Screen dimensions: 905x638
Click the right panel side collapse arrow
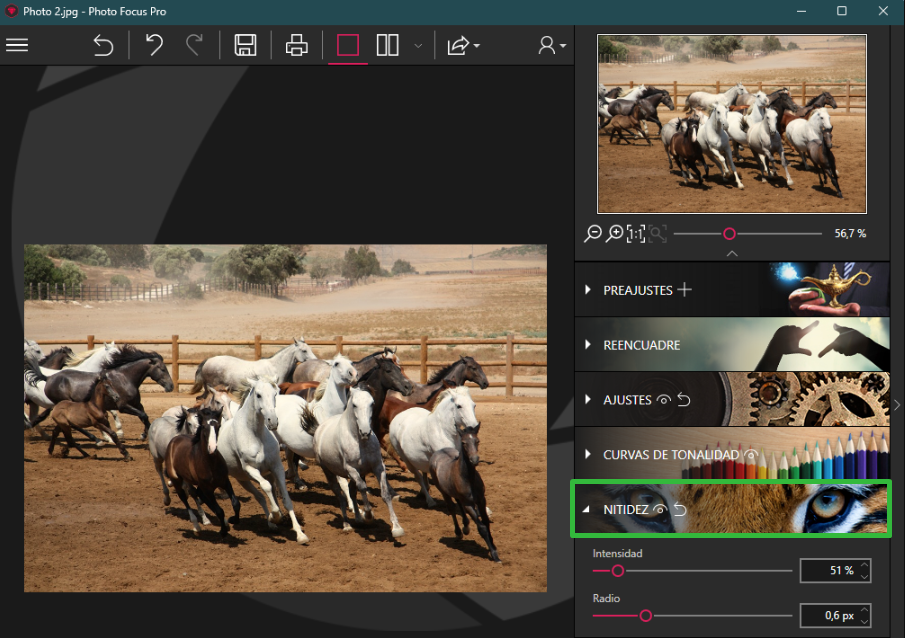coord(897,405)
